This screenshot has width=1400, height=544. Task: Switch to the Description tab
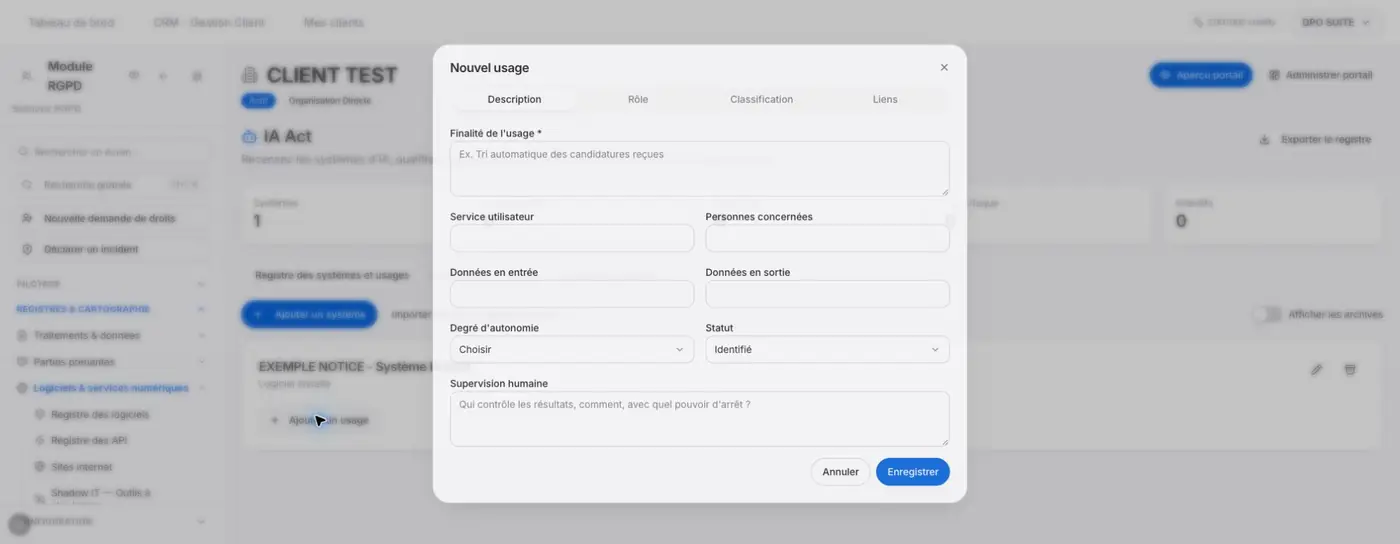click(x=514, y=99)
